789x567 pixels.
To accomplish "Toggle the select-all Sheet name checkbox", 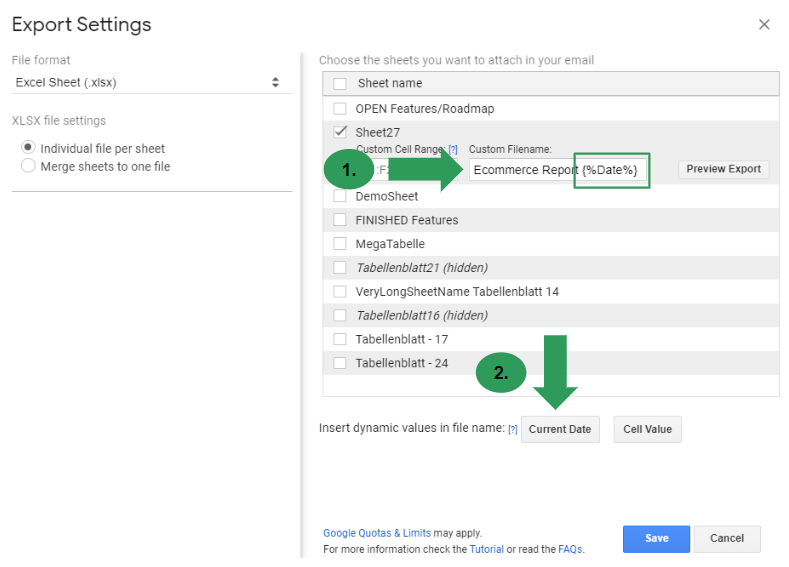I will pos(340,84).
